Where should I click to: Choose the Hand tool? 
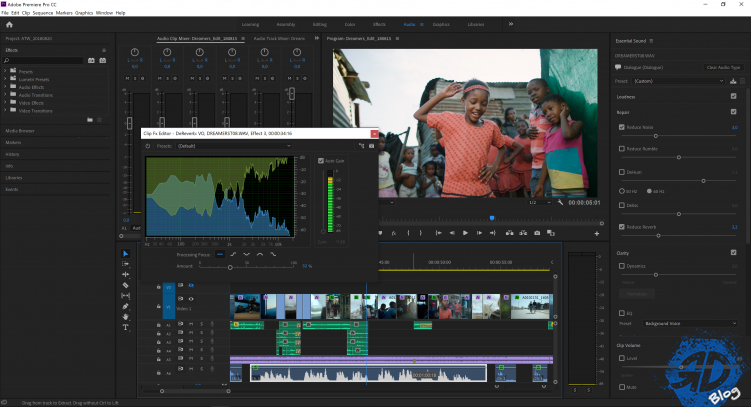point(126,316)
